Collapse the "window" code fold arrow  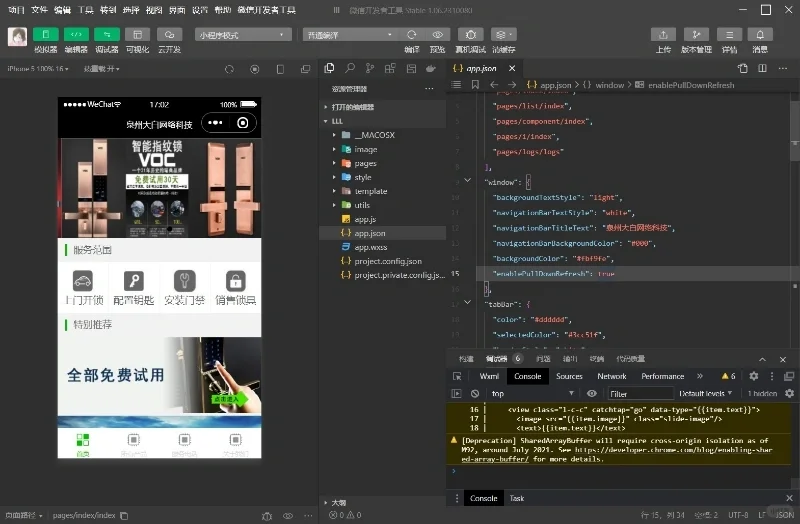tap(467, 180)
